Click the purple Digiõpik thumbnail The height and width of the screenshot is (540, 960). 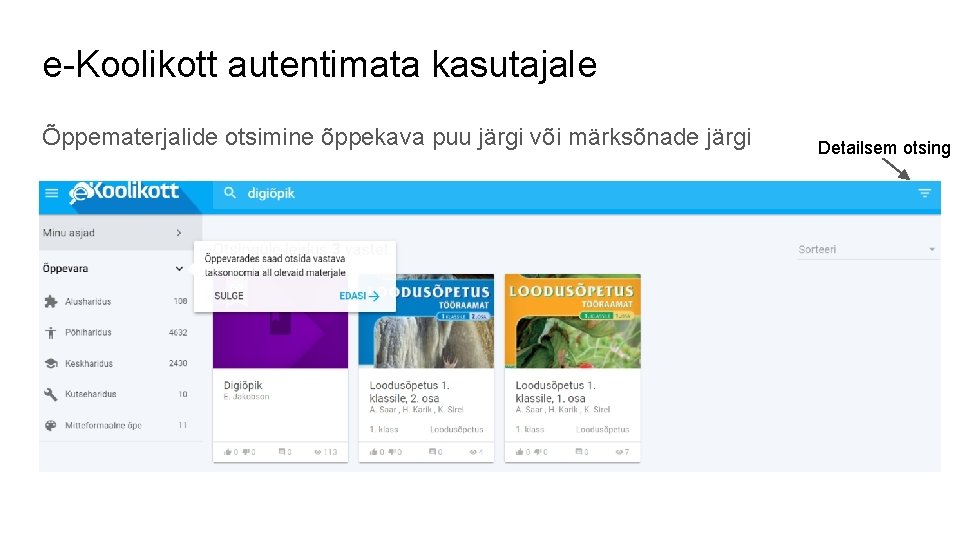point(280,340)
